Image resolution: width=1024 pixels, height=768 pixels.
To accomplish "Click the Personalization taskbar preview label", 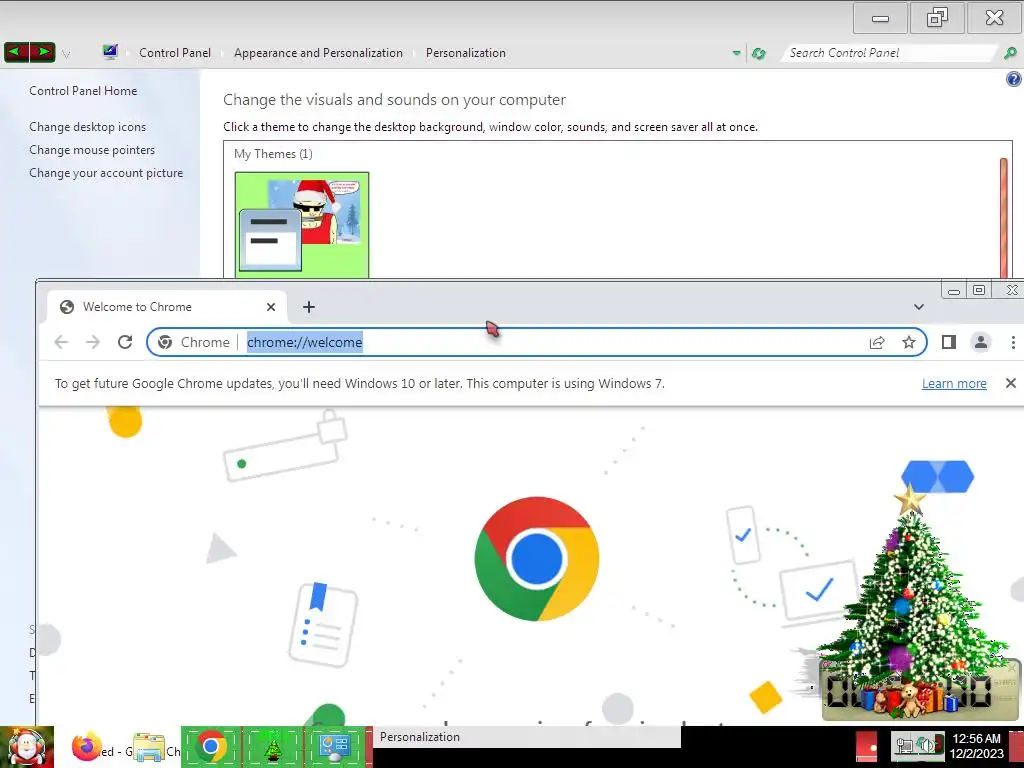I will (420, 737).
